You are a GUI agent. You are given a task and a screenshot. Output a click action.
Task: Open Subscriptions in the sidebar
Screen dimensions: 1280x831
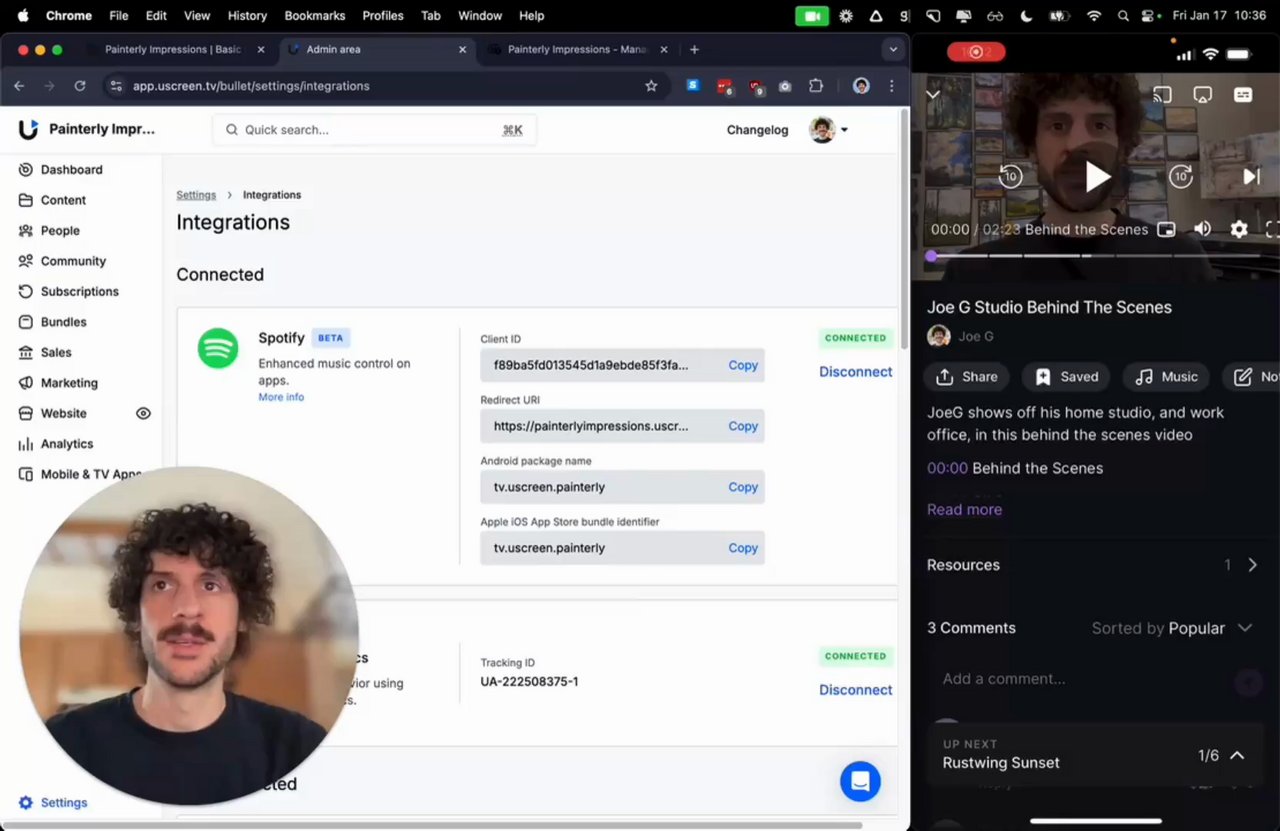79,292
